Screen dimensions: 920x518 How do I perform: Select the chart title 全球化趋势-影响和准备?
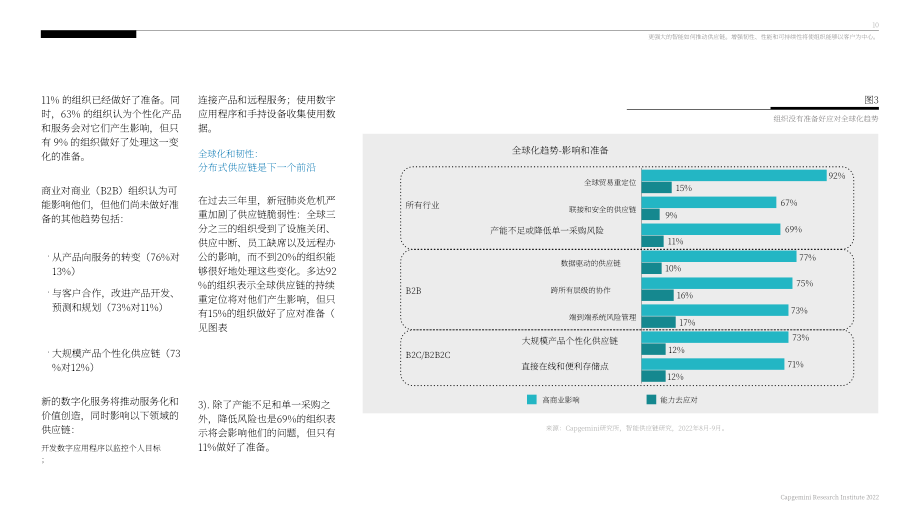[560, 150]
